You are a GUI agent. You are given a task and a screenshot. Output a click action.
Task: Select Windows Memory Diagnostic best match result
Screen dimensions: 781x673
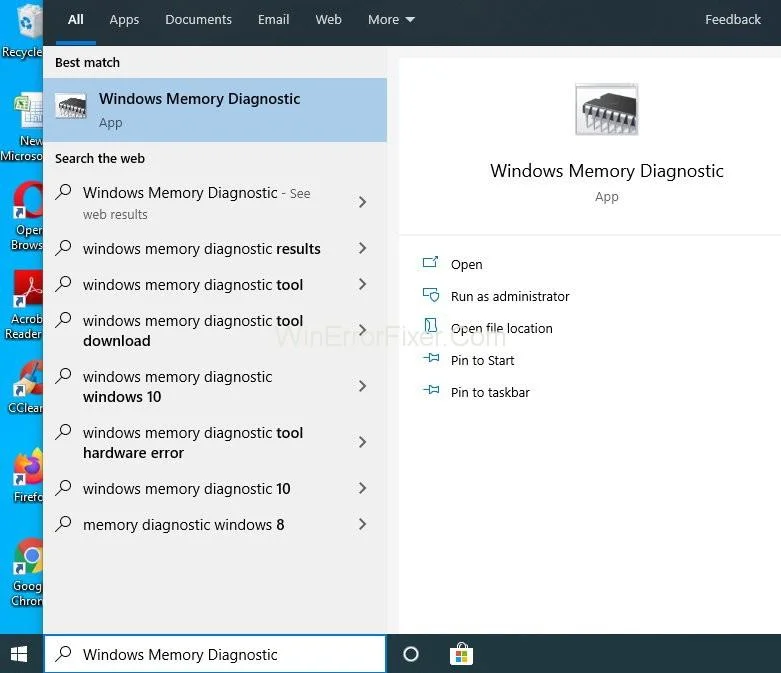click(215, 110)
